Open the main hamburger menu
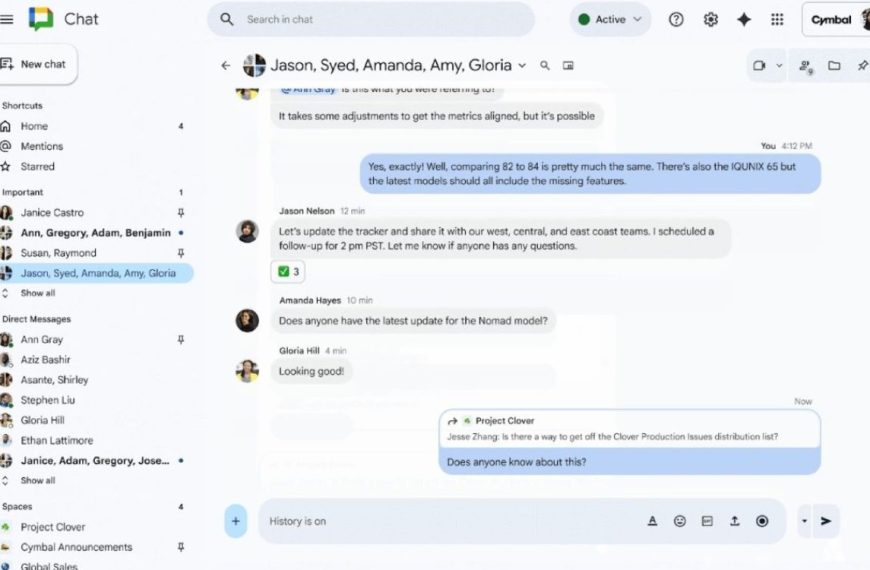Viewport: 870px width, 570px height. pyautogui.click(x=6, y=19)
